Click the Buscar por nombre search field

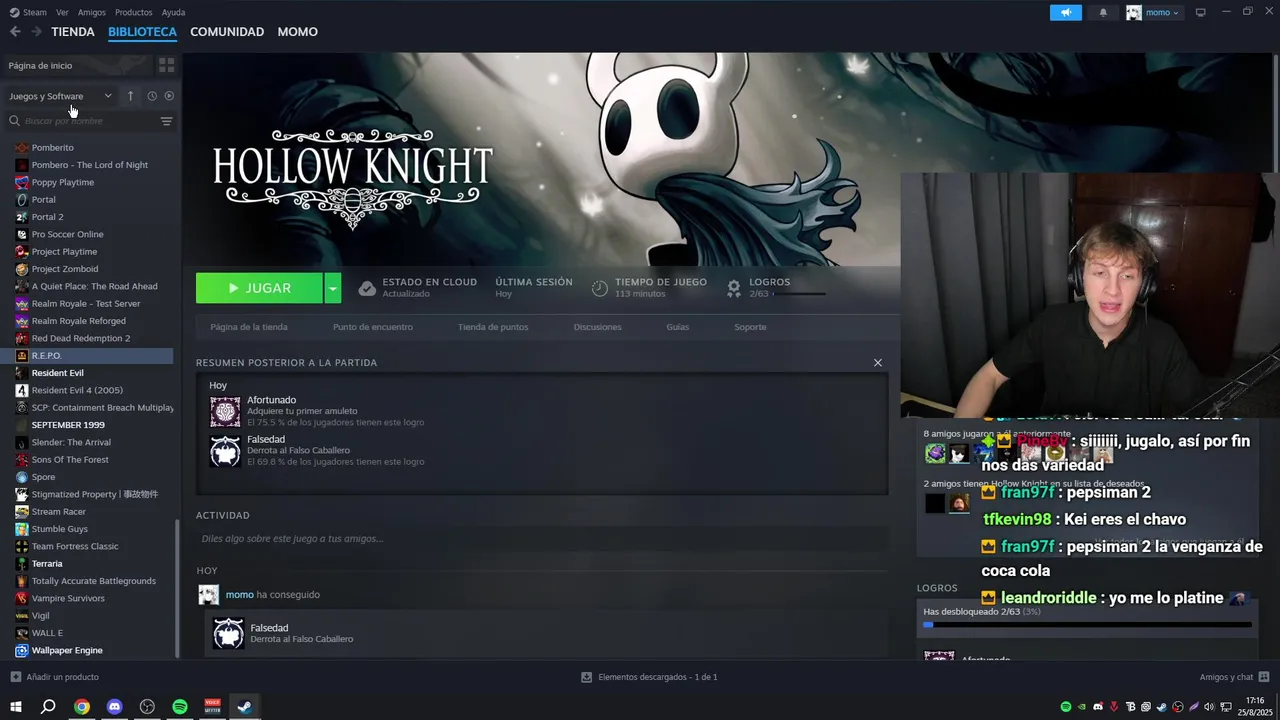pyautogui.click(x=82, y=121)
